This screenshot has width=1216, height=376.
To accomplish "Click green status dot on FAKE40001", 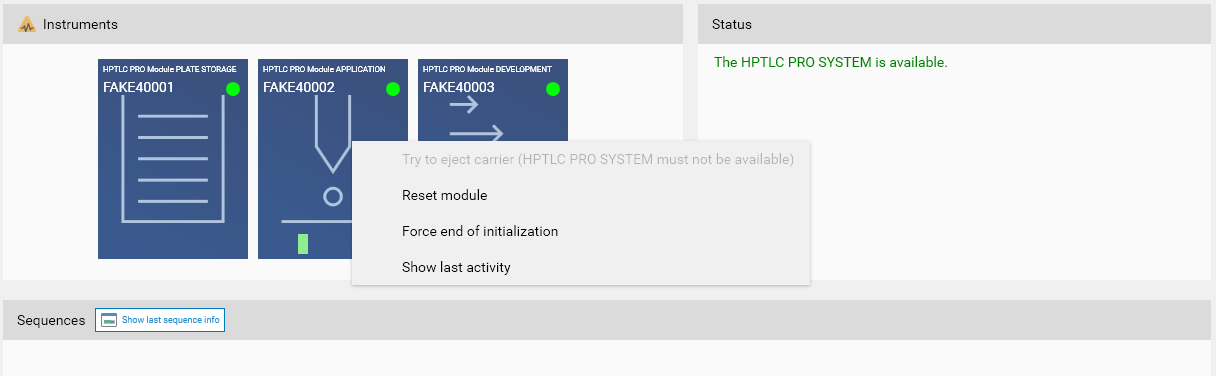I will tap(232, 89).
